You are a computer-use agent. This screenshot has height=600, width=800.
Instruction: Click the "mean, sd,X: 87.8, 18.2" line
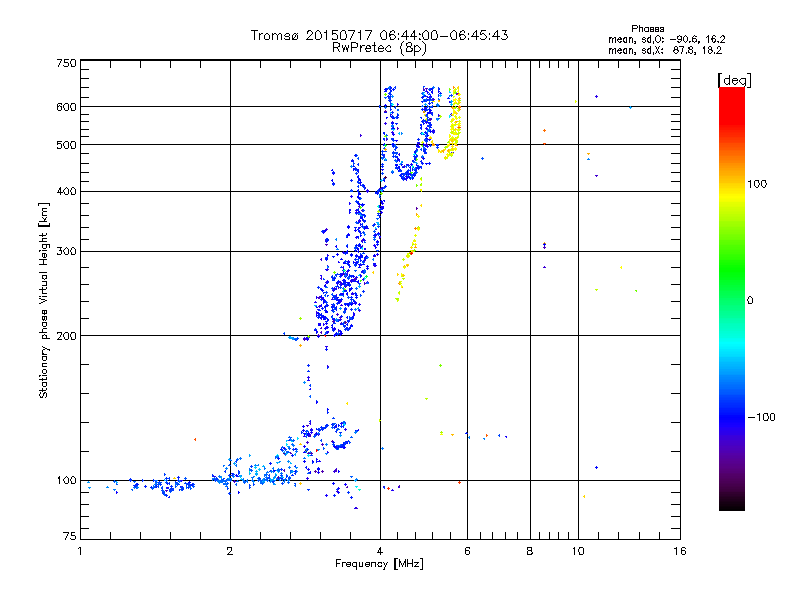click(x=665, y=50)
